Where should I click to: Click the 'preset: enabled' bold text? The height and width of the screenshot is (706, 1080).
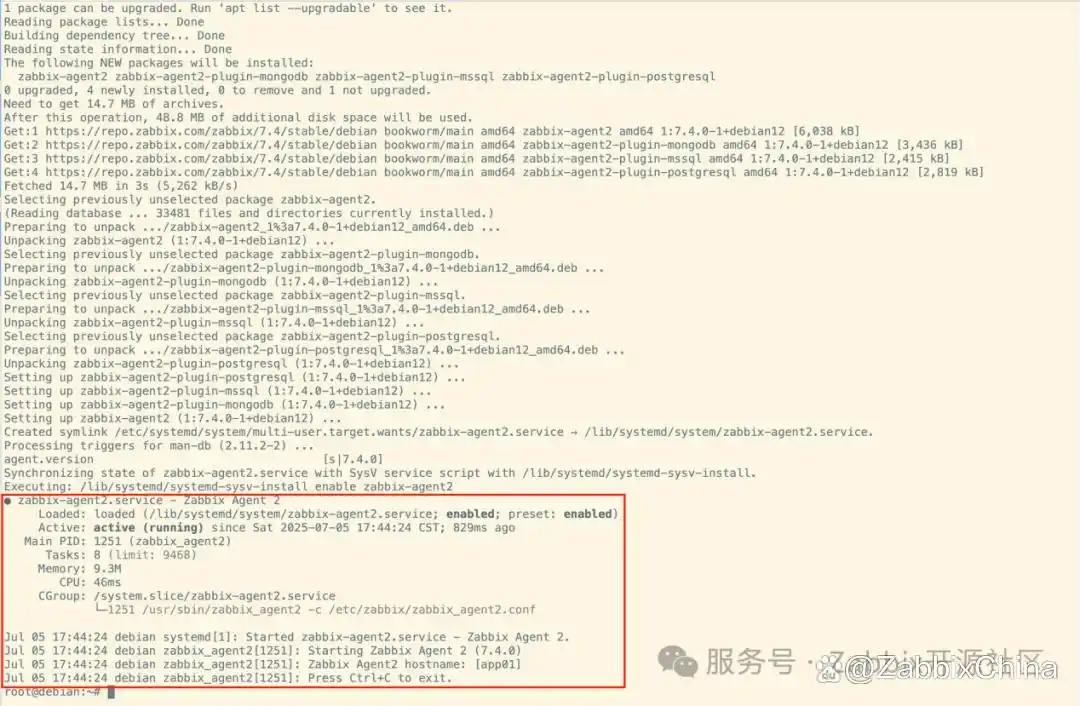(x=563, y=514)
